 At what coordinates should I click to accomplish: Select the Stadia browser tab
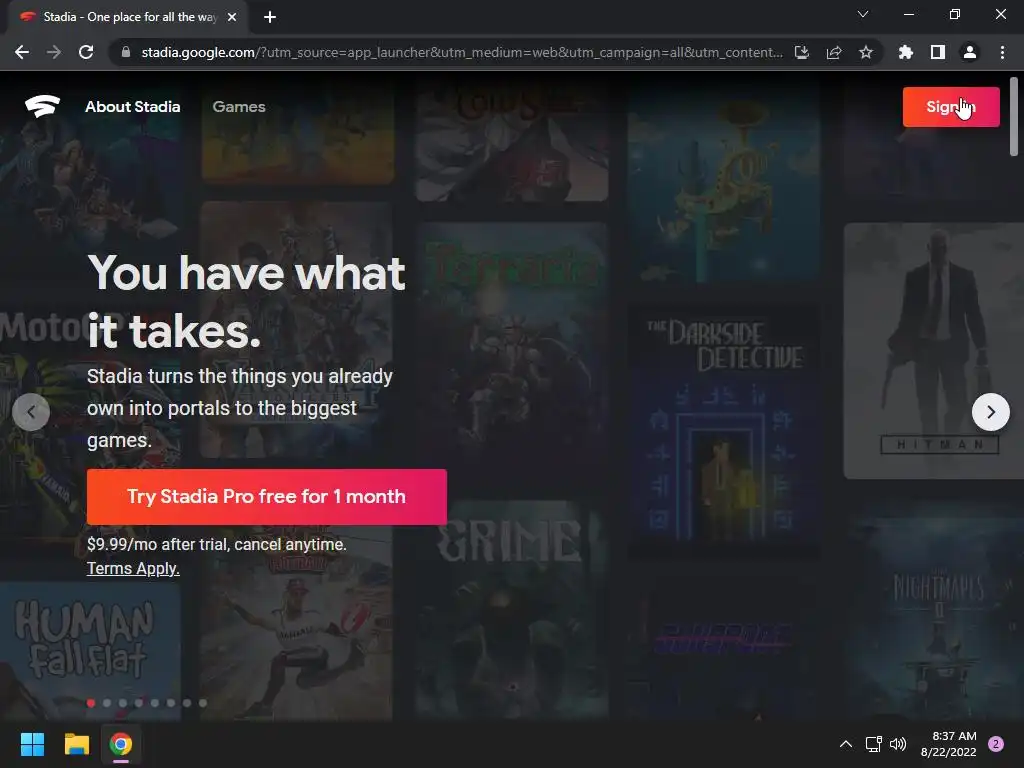[x=128, y=17]
